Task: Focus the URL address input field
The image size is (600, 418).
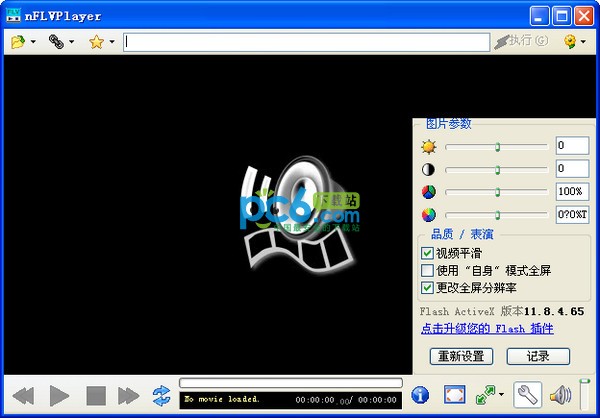Action: point(307,42)
